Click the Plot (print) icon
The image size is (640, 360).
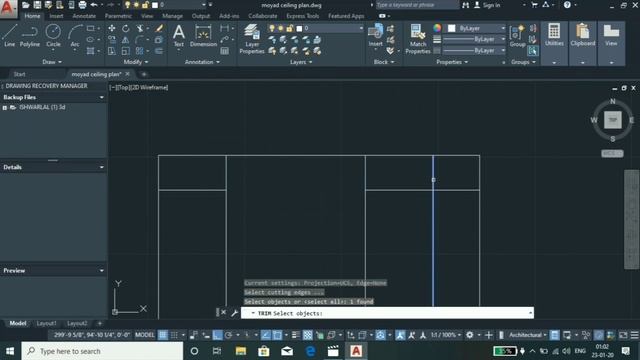82,5
